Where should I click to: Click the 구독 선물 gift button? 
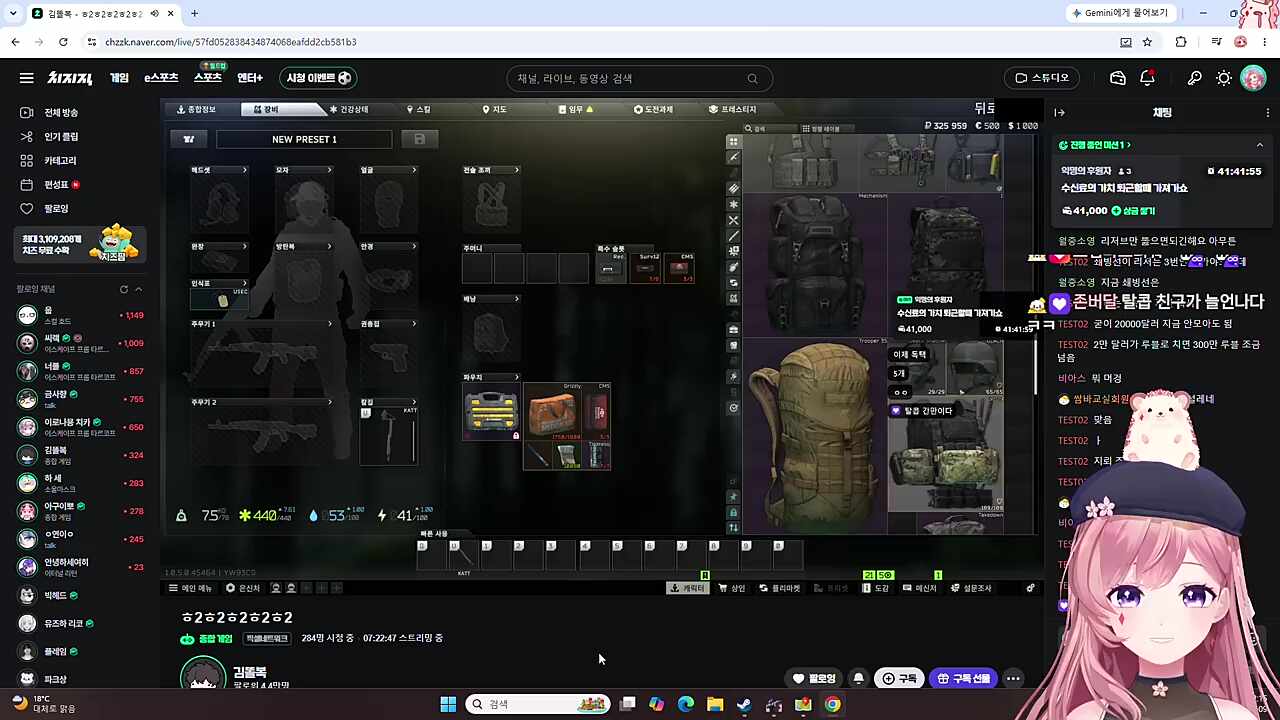tap(964, 678)
